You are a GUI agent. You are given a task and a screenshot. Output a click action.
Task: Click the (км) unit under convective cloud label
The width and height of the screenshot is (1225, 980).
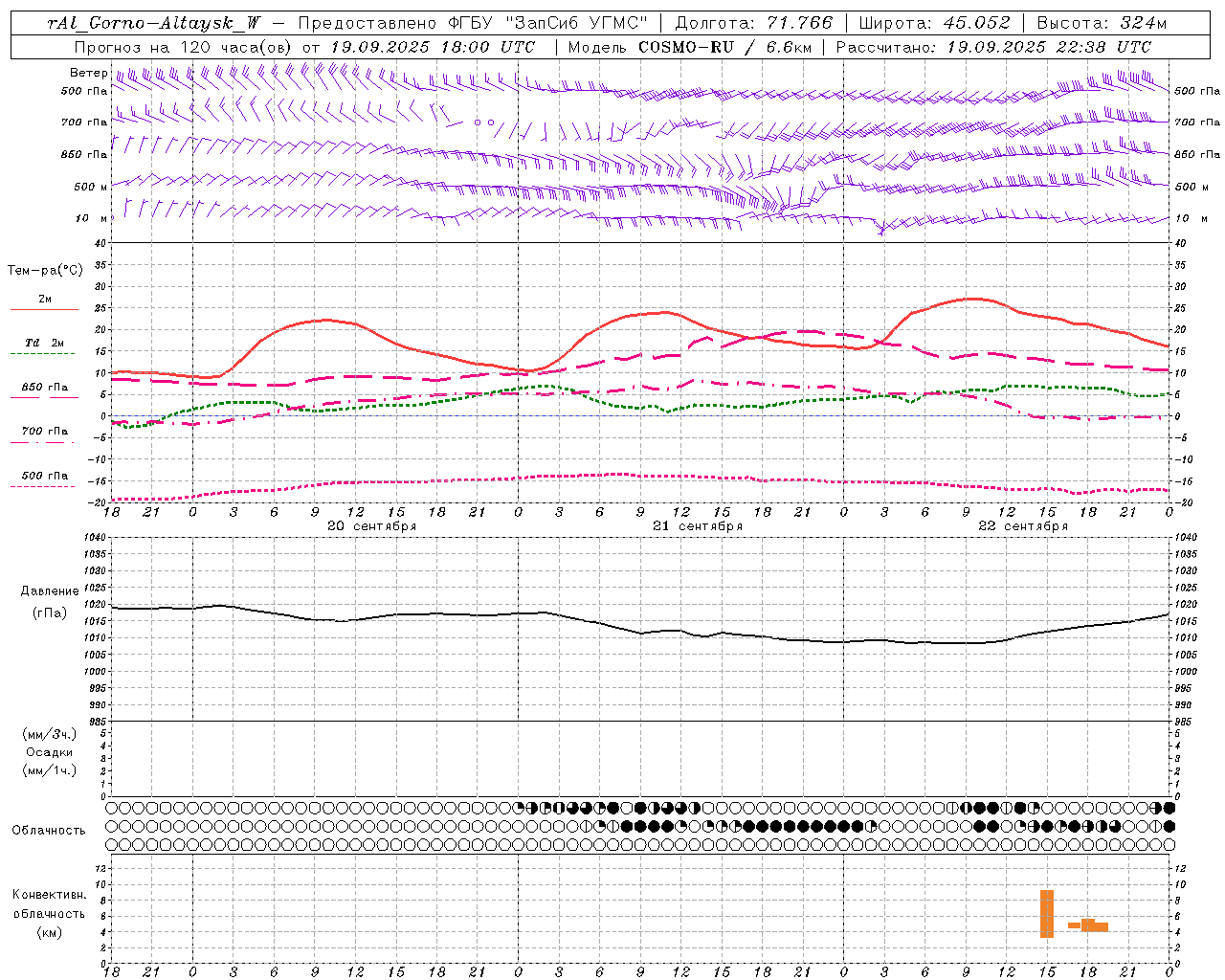click(x=50, y=932)
